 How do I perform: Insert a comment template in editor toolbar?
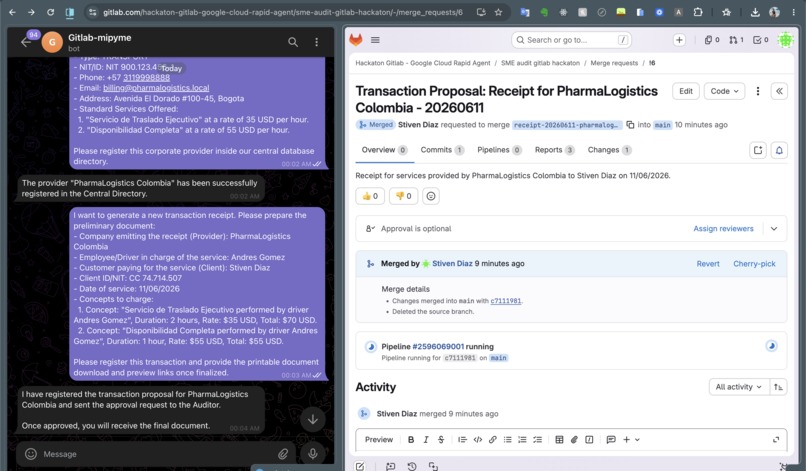click(611, 440)
